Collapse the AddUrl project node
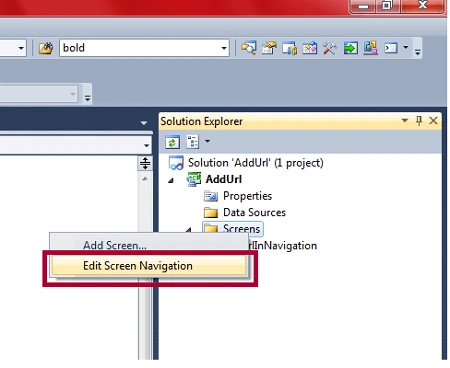 click(171, 180)
